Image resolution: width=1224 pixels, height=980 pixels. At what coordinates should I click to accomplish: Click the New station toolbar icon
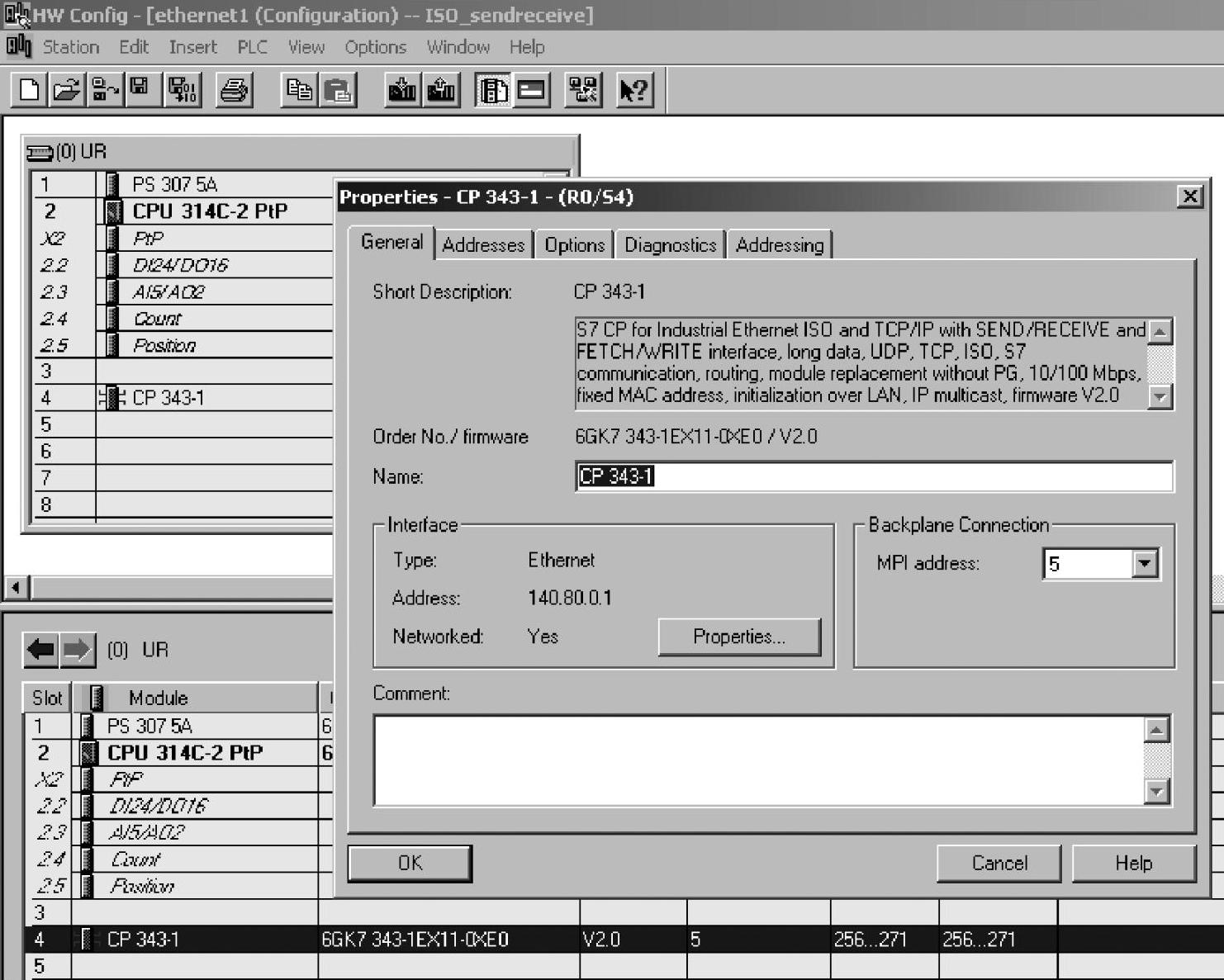click(x=29, y=89)
